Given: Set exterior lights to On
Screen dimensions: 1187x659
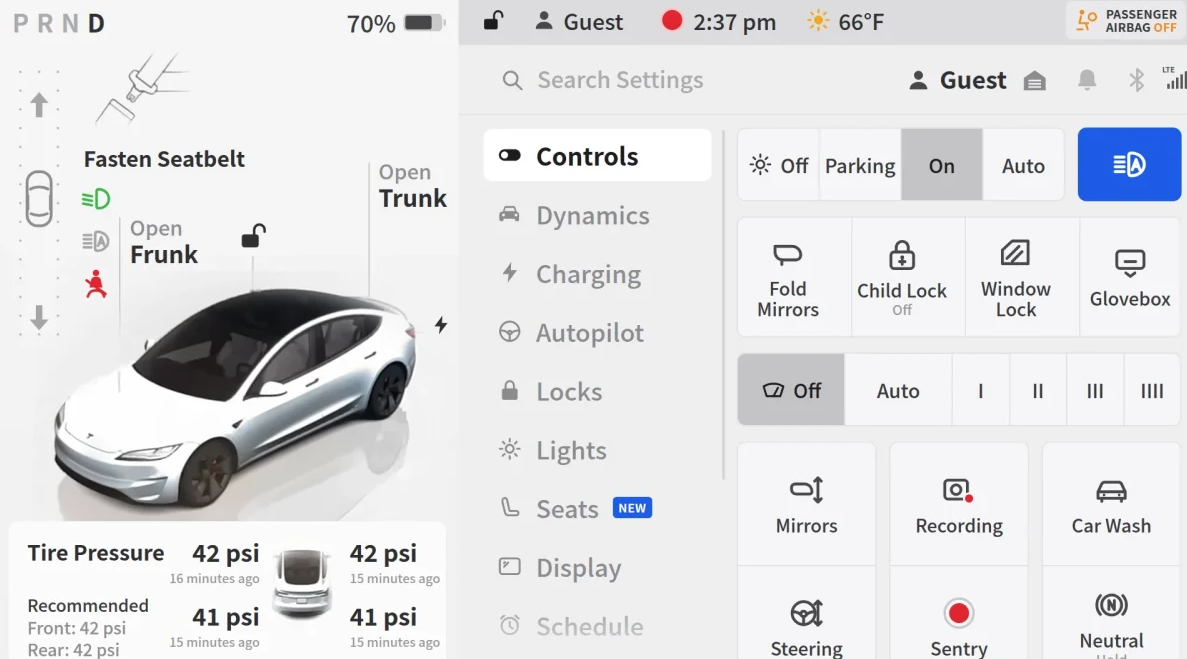Looking at the screenshot, I should coord(942,165).
